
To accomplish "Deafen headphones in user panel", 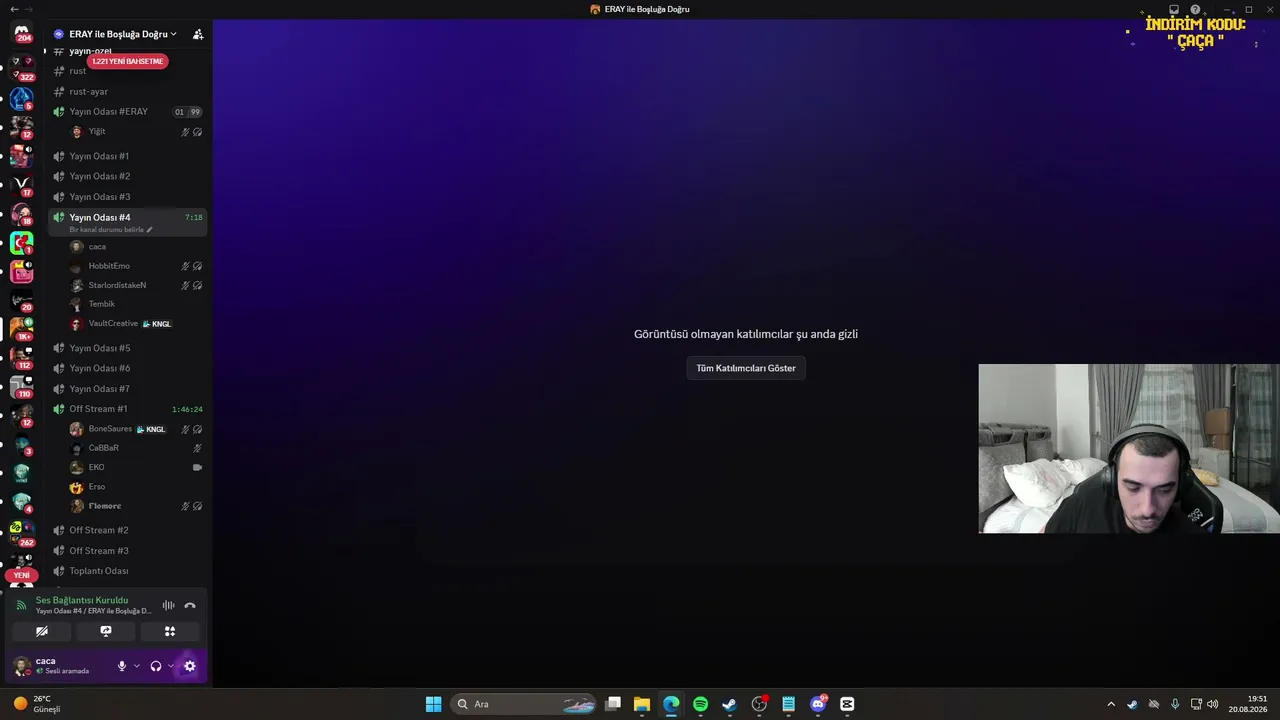I will pyautogui.click(x=156, y=666).
